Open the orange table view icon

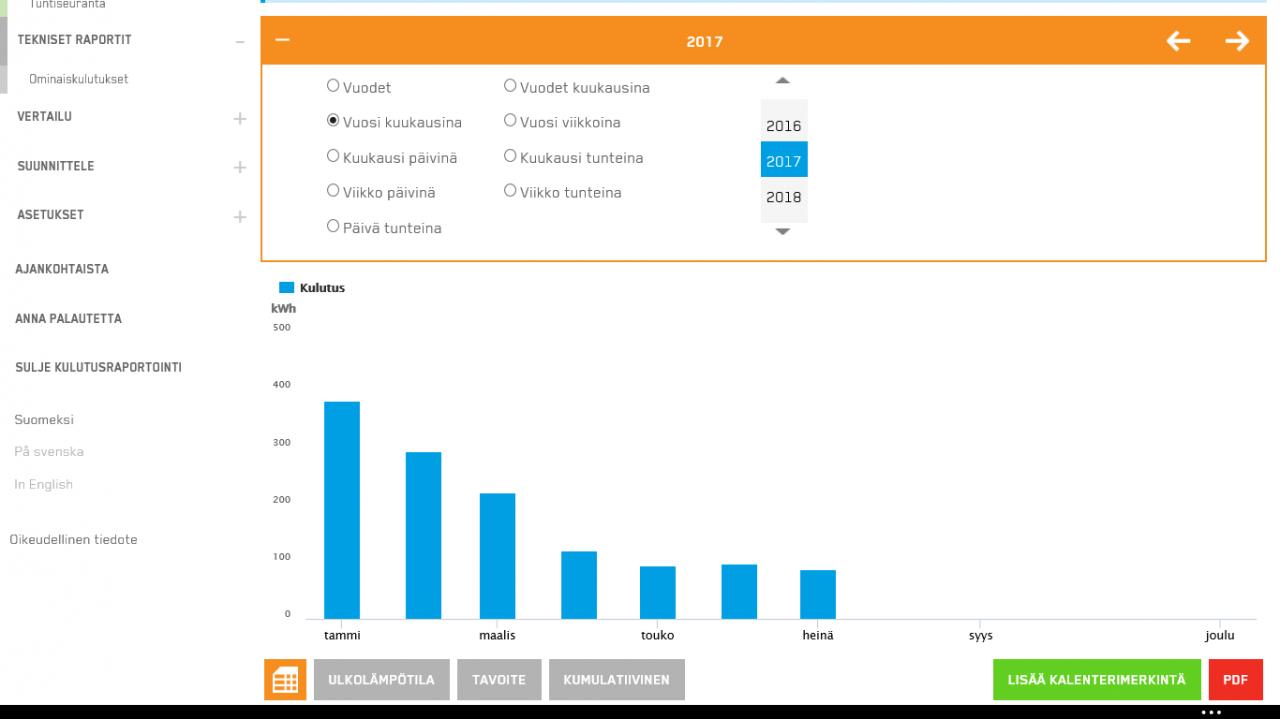click(285, 680)
